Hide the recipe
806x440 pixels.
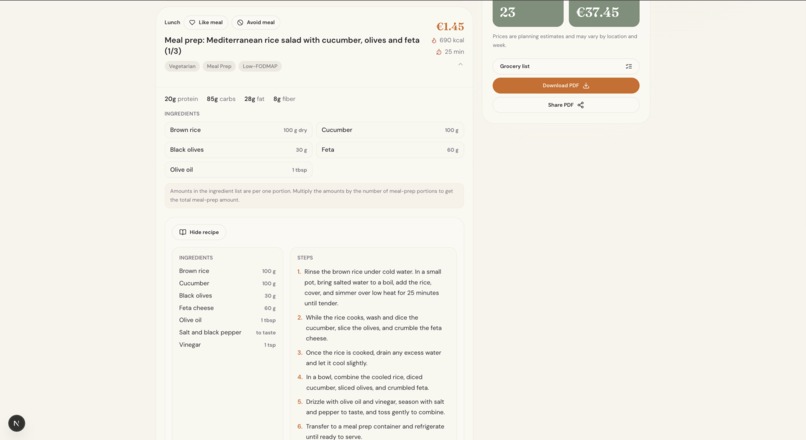pyautogui.click(x=199, y=232)
